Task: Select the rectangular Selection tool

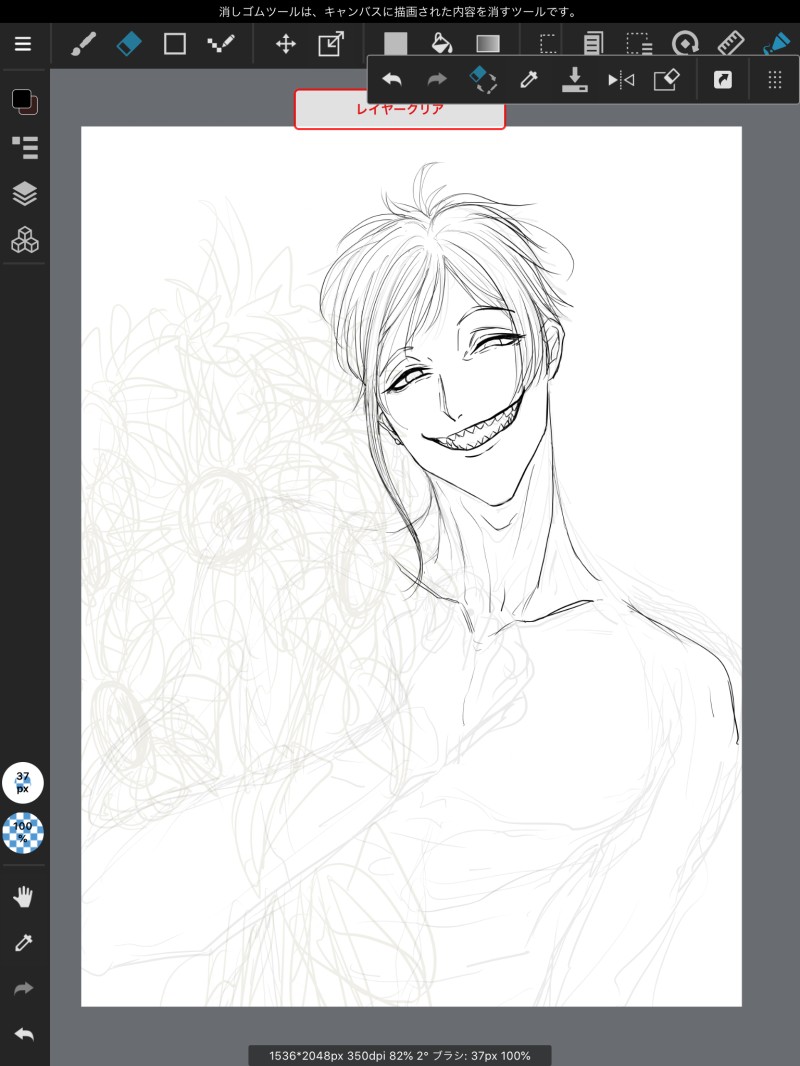Action: [x=547, y=44]
